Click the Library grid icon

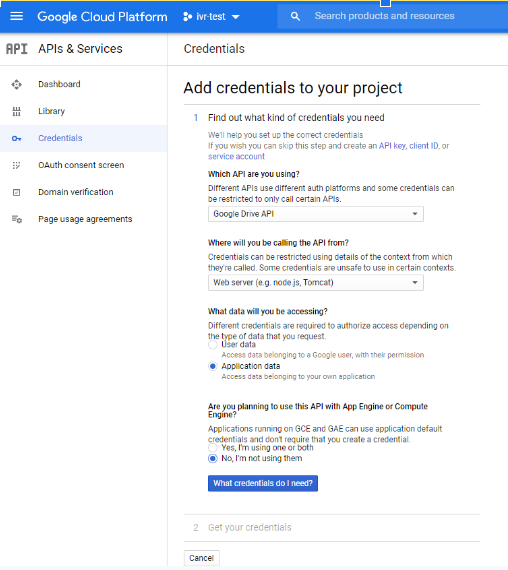pos(16,111)
